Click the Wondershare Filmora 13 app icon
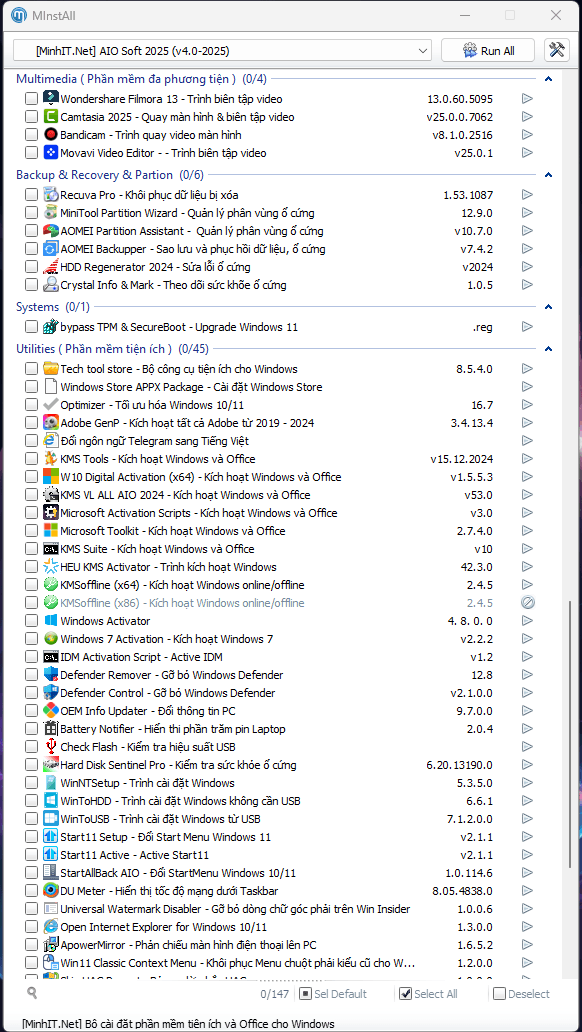 pos(51,99)
